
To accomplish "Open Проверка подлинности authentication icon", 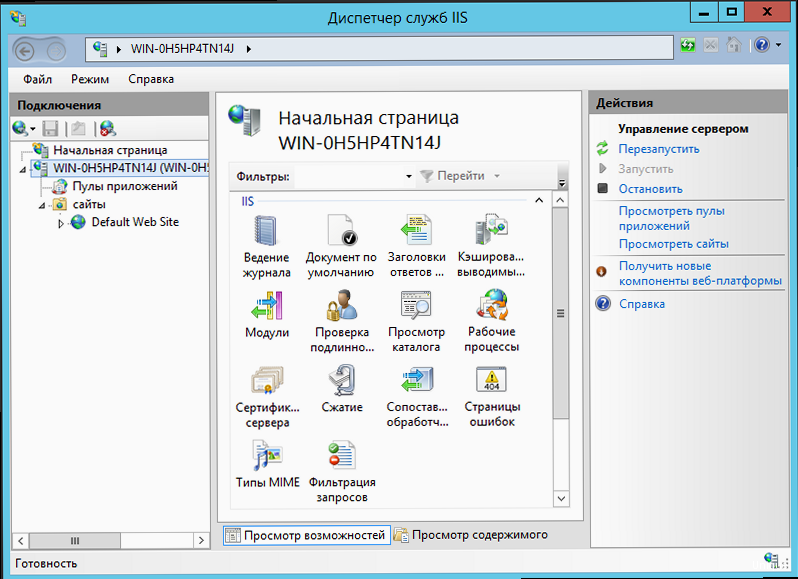I will 341,306.
